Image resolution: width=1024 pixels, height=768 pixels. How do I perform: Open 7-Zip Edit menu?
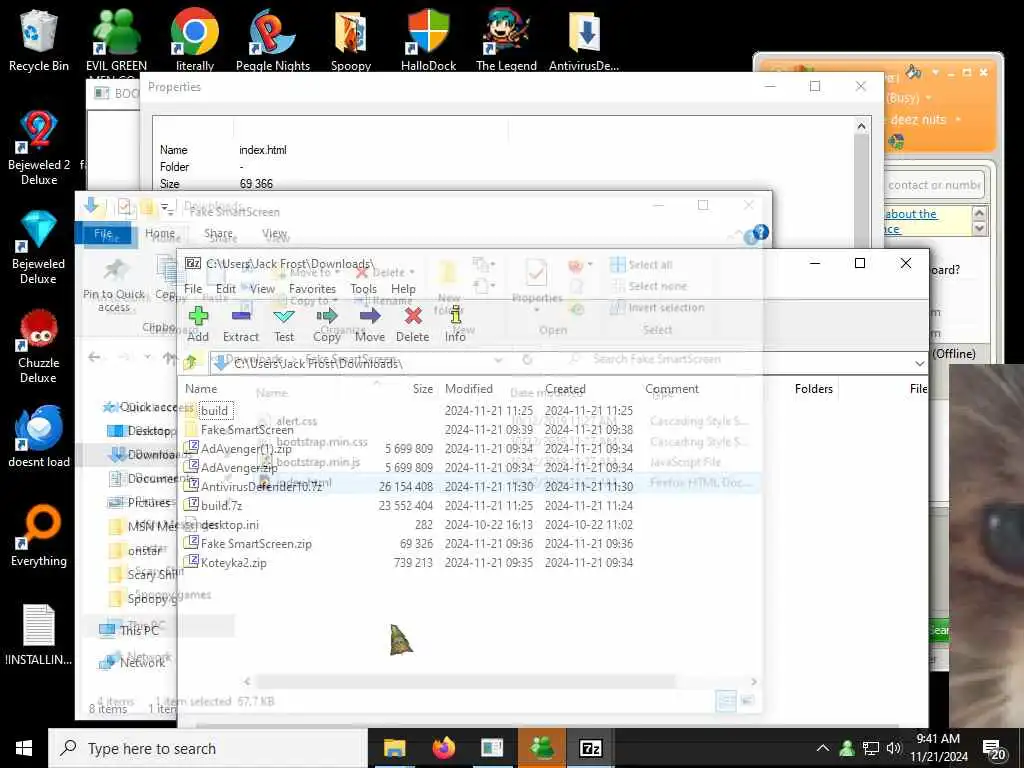[x=225, y=289]
